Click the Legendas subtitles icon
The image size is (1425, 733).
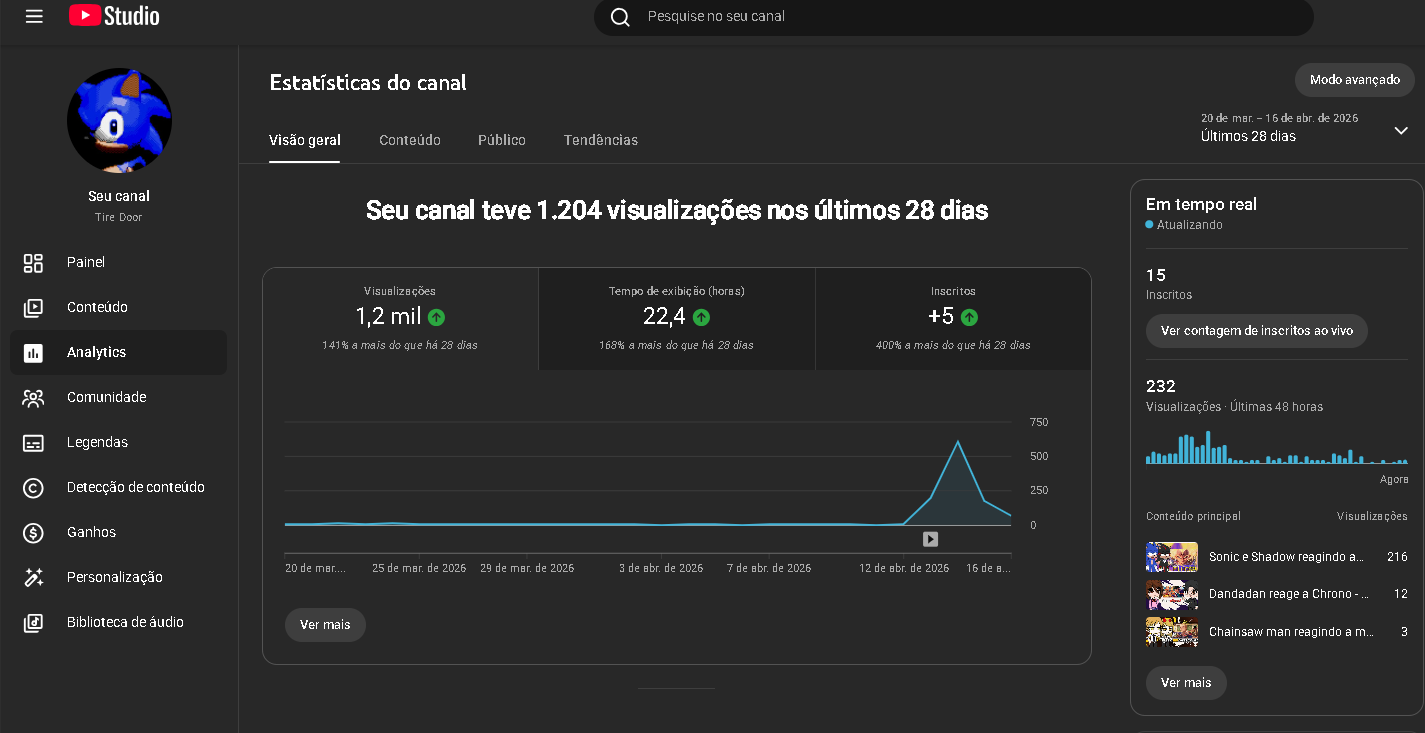[x=33, y=442]
